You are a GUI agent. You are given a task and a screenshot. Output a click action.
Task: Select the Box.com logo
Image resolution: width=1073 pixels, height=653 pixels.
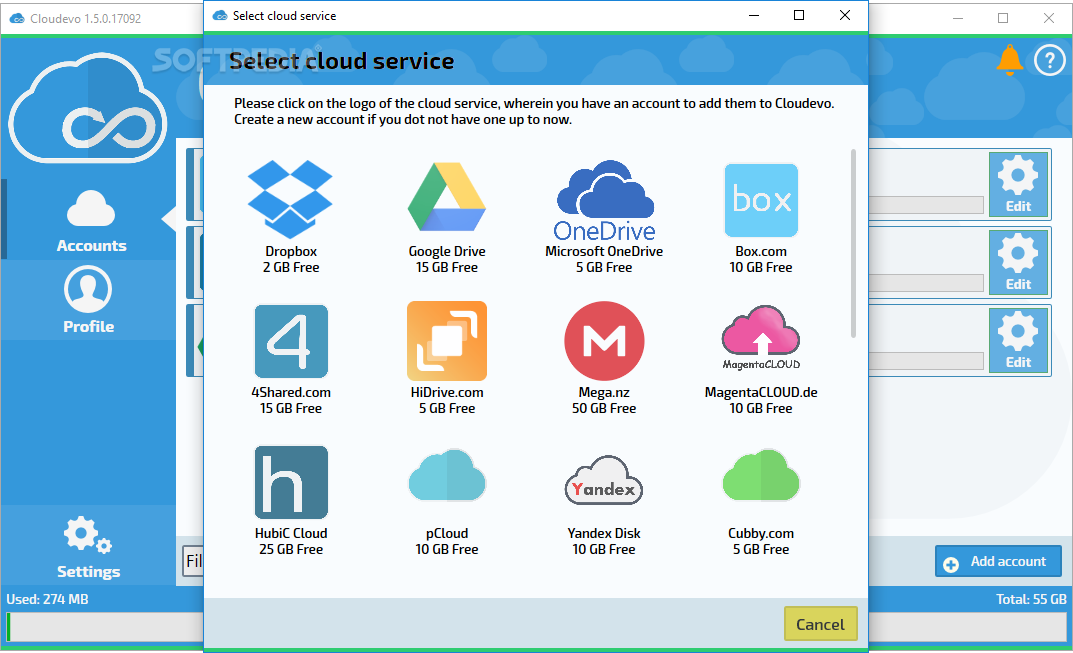click(761, 200)
